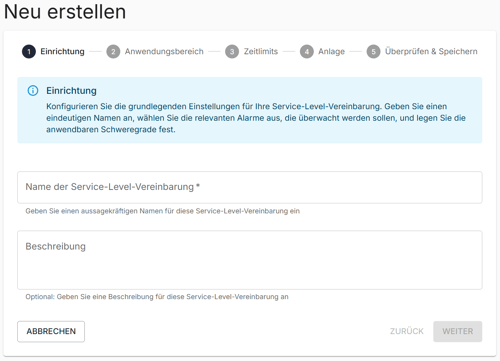Click the Einrichtung heading in the info banner
500x361 pixels.
click(x=71, y=91)
